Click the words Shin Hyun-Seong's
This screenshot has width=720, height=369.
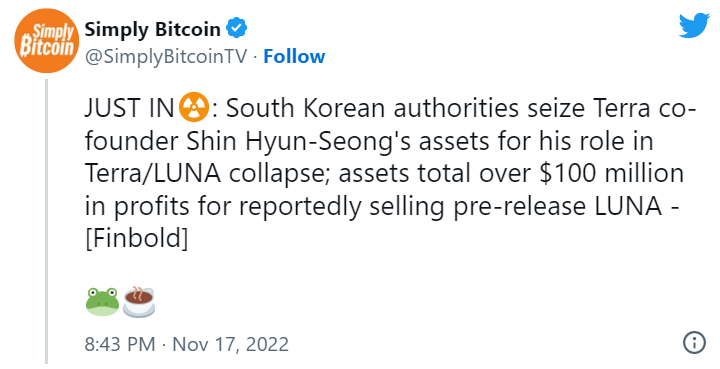tap(298, 141)
